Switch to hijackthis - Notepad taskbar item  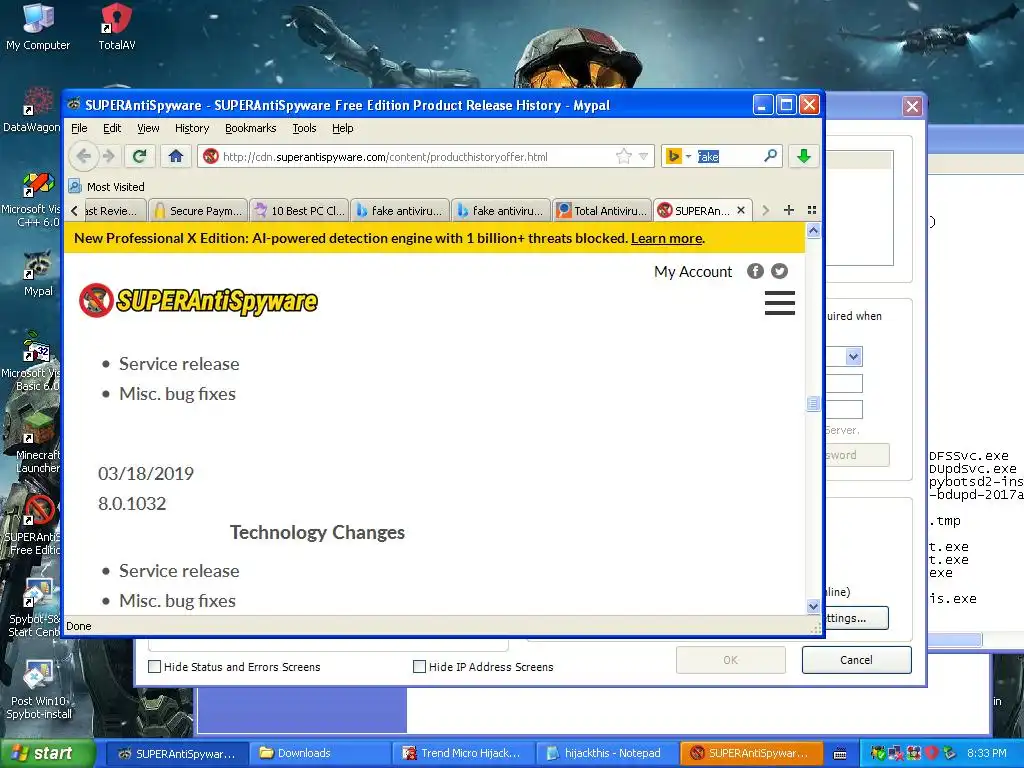(x=607, y=754)
